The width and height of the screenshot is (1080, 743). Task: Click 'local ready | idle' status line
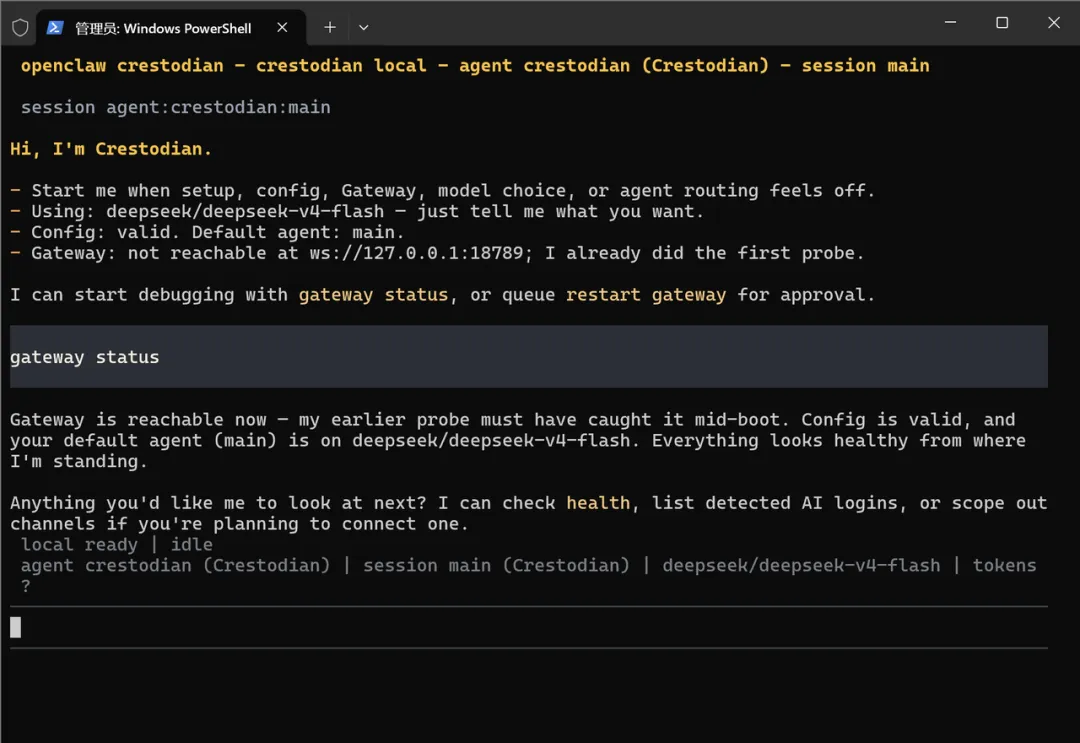point(117,545)
